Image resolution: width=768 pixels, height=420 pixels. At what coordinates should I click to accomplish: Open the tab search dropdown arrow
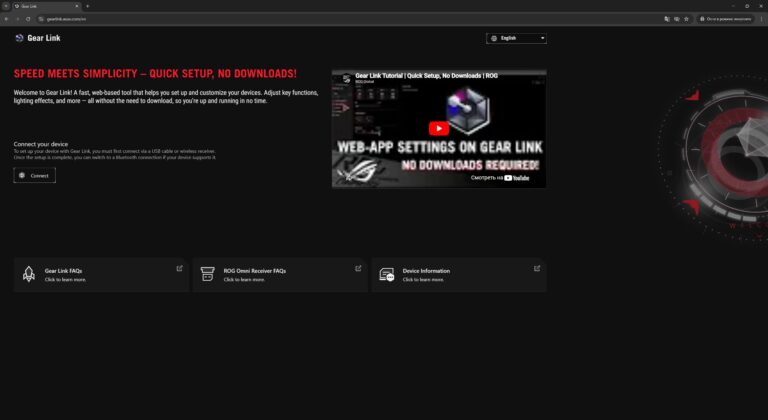tap(6, 6)
